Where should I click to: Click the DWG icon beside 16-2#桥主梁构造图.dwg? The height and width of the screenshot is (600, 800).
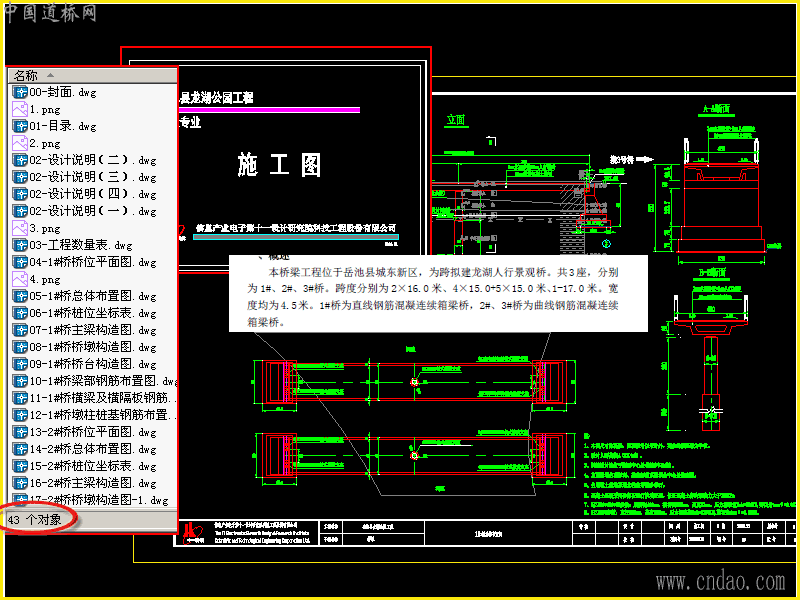[x=20, y=483]
